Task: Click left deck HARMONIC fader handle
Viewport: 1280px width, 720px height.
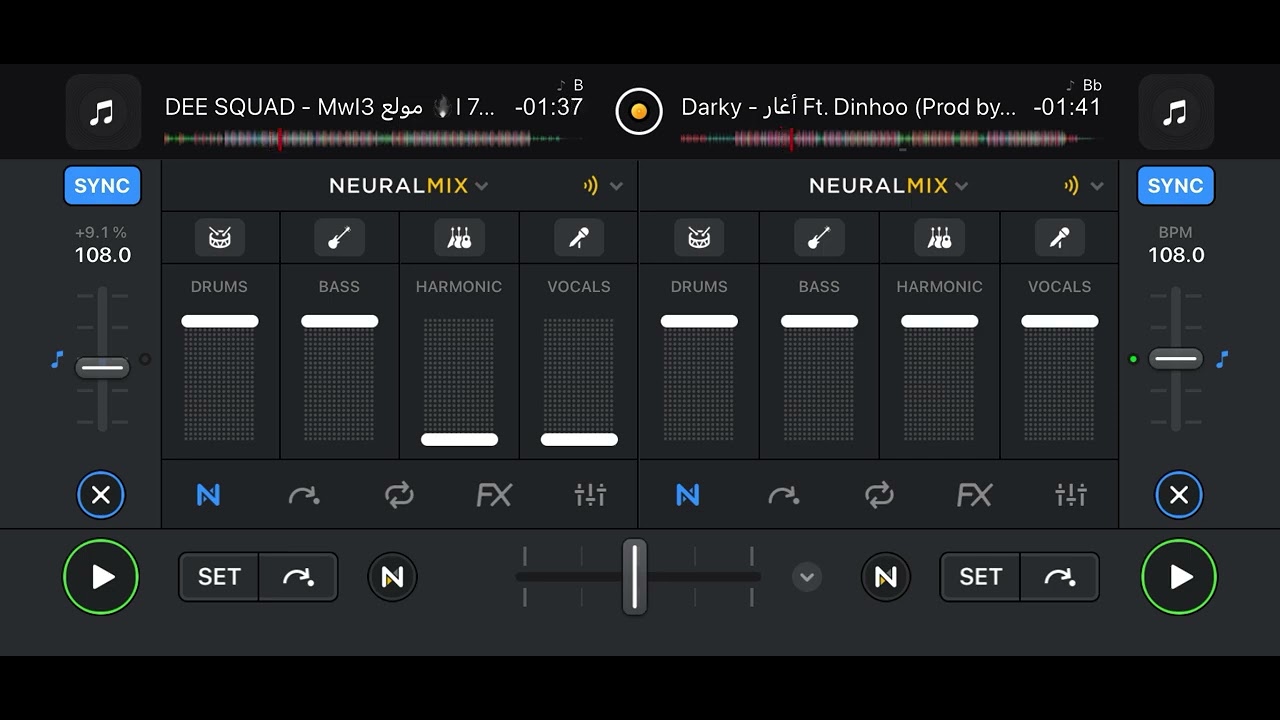Action: click(x=460, y=439)
